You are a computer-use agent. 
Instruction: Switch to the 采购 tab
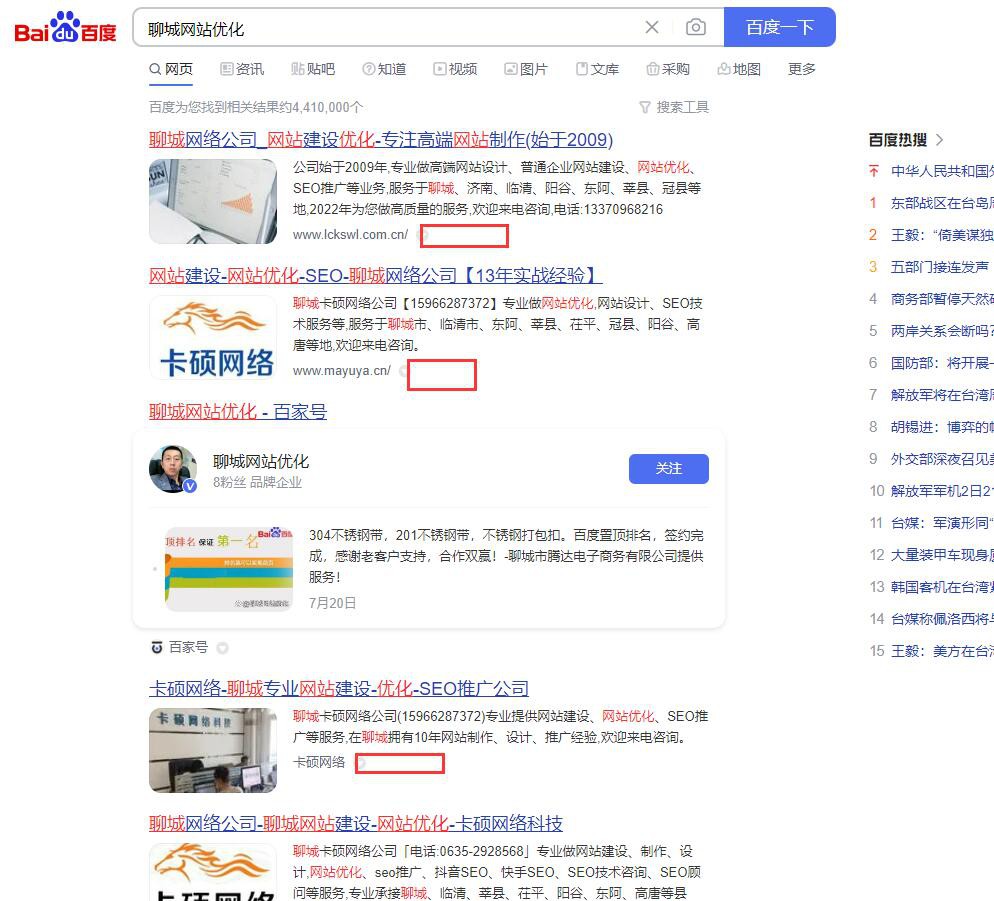tap(668, 69)
